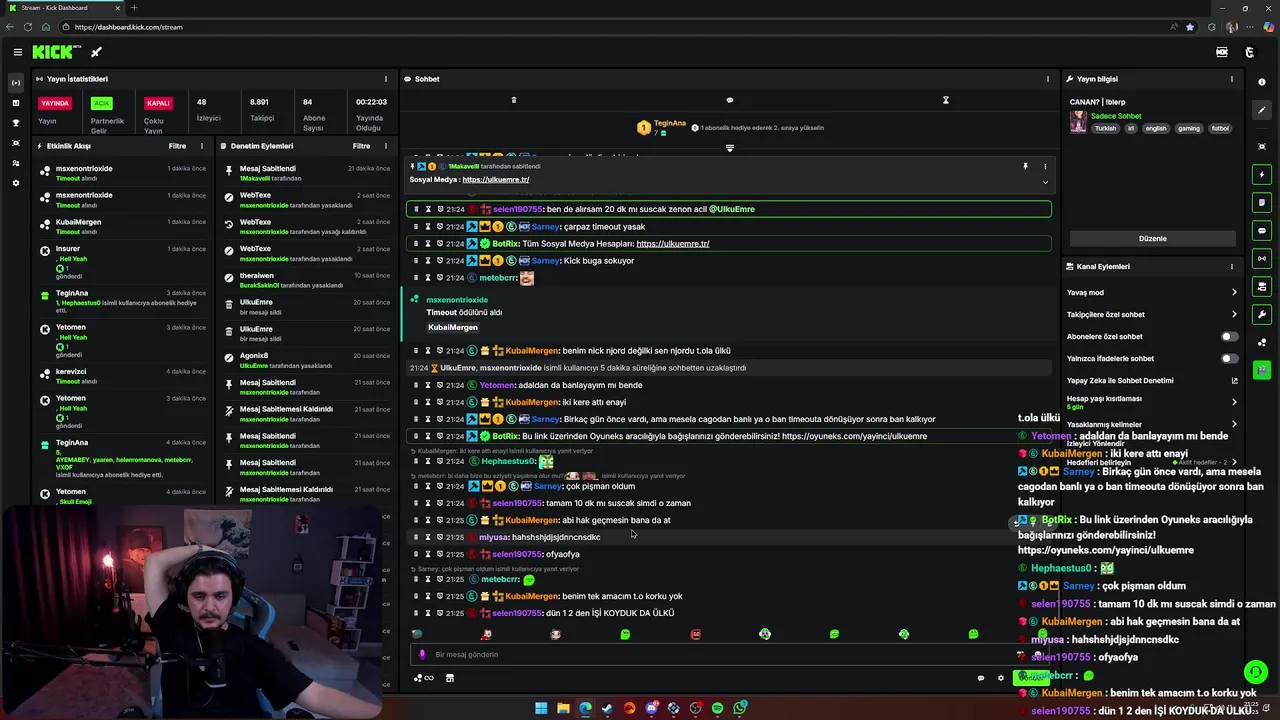Image resolution: width=1280 pixels, height=720 pixels.
Task: Open Etkinlik Akışı three-dot menu
Action: (x=202, y=146)
